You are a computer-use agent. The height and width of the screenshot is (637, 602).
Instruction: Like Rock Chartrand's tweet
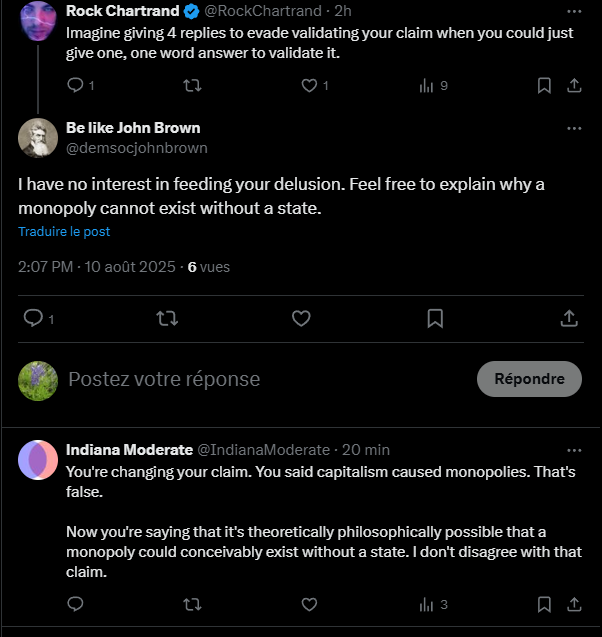tap(309, 85)
